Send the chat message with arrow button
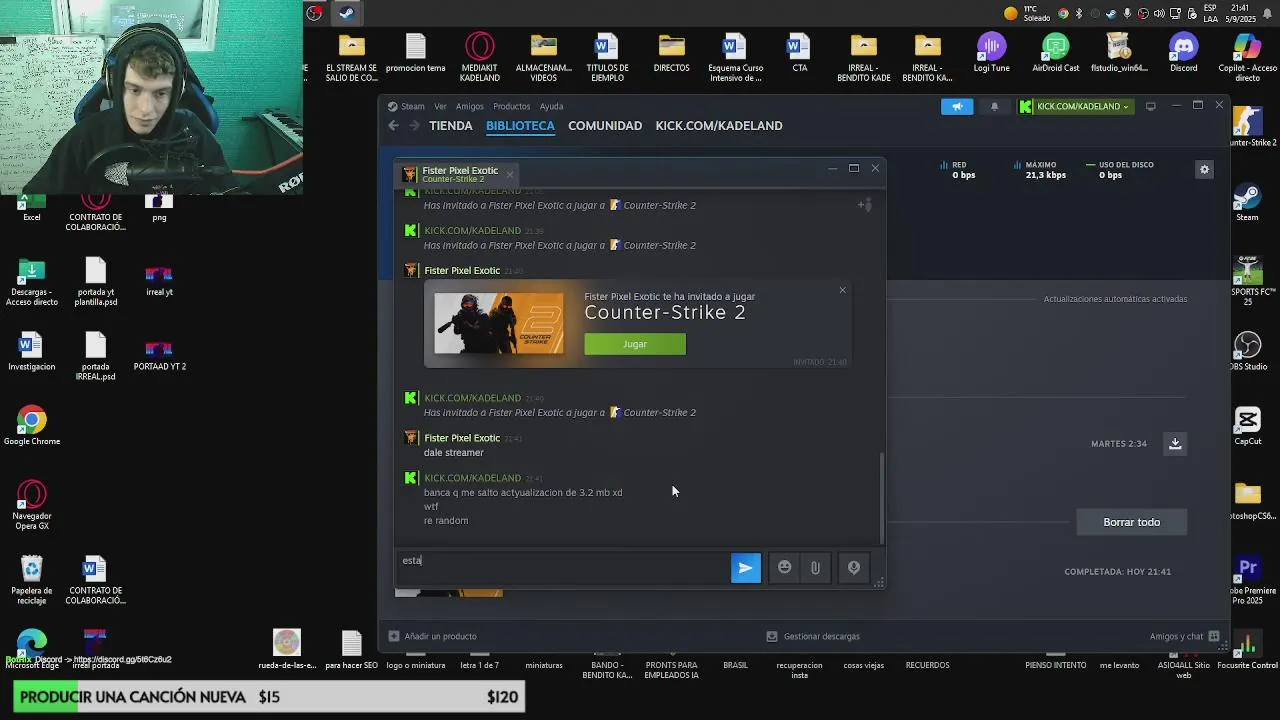The width and height of the screenshot is (1280, 720). tap(745, 568)
